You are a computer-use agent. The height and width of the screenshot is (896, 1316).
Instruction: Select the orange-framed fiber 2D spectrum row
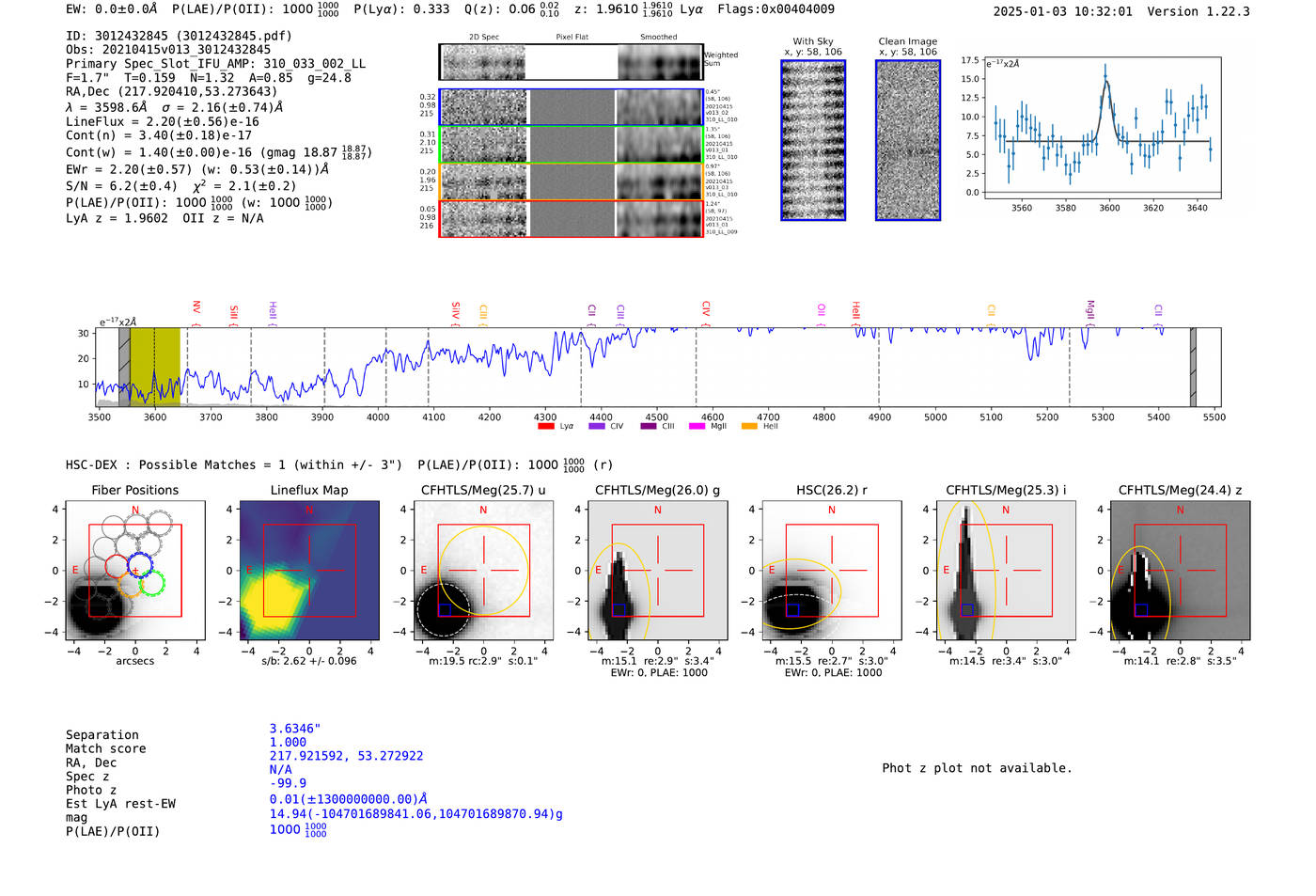(572, 181)
